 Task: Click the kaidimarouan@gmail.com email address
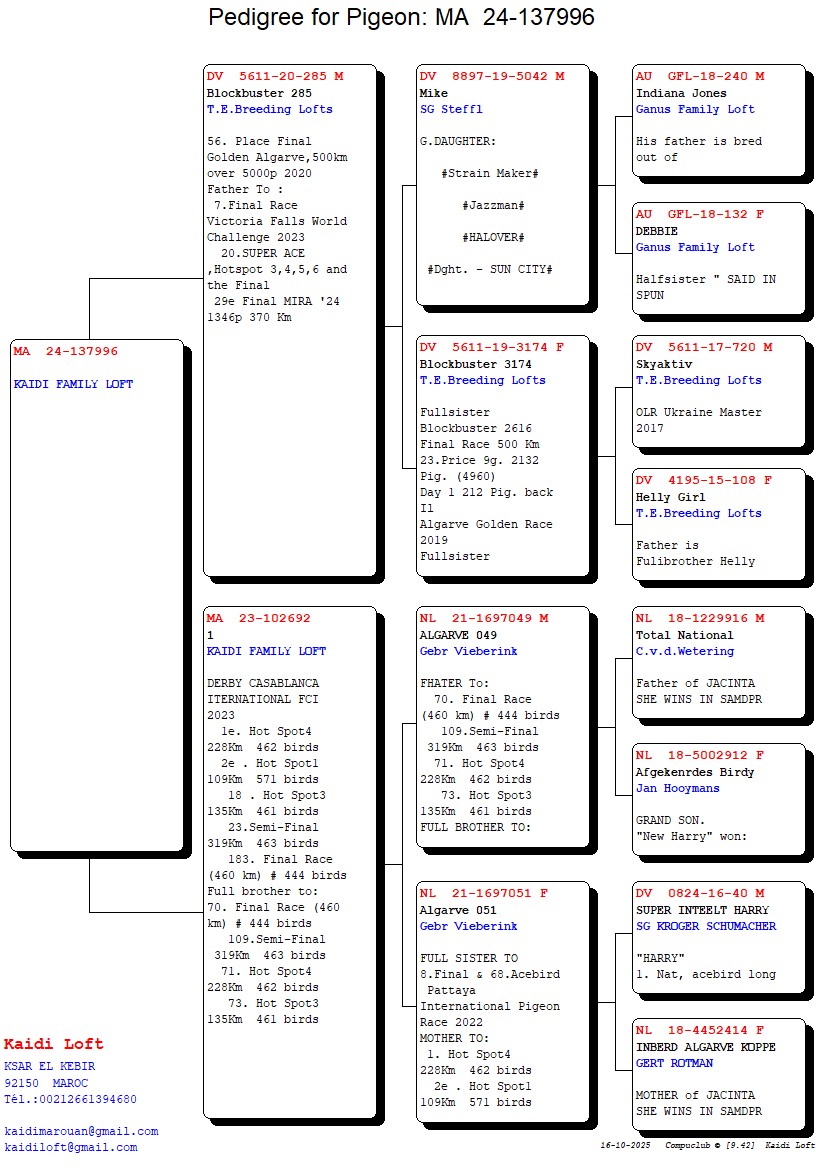(81, 1131)
